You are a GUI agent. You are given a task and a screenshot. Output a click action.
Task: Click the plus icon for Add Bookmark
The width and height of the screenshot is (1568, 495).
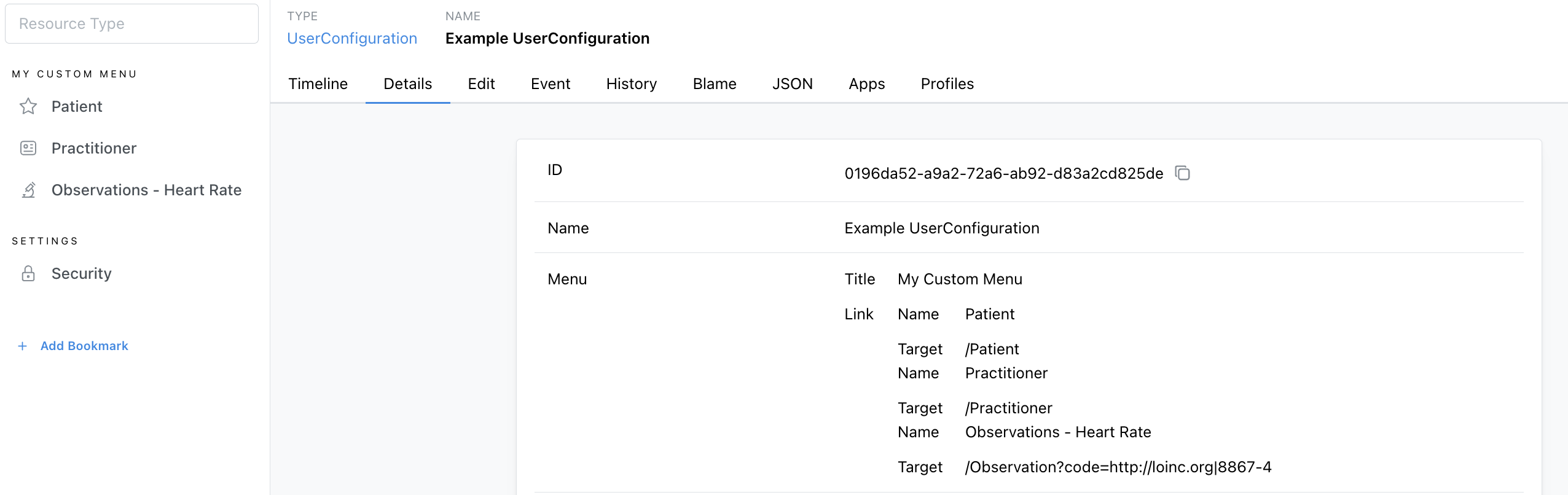pos(23,346)
